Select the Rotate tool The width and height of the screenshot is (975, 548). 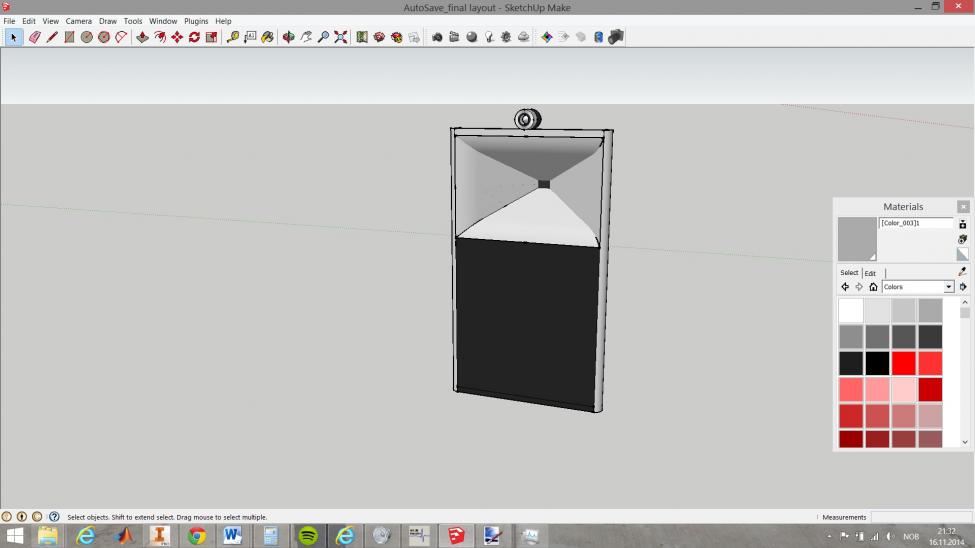click(x=194, y=37)
